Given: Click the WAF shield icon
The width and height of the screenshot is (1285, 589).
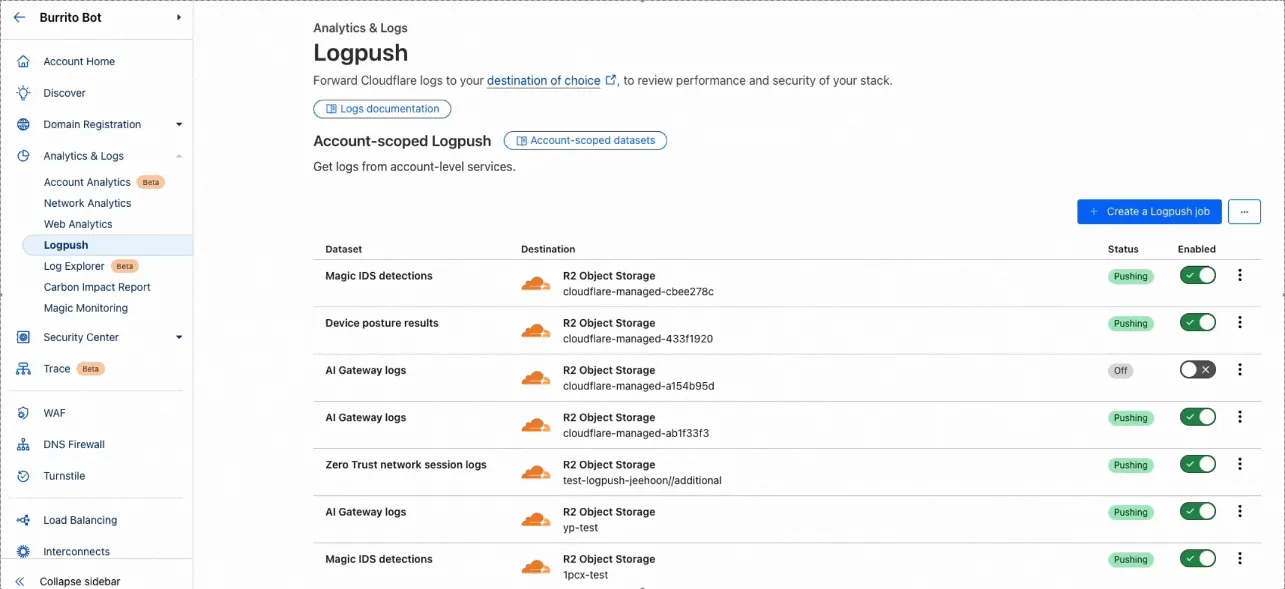Looking at the screenshot, I should (22, 412).
